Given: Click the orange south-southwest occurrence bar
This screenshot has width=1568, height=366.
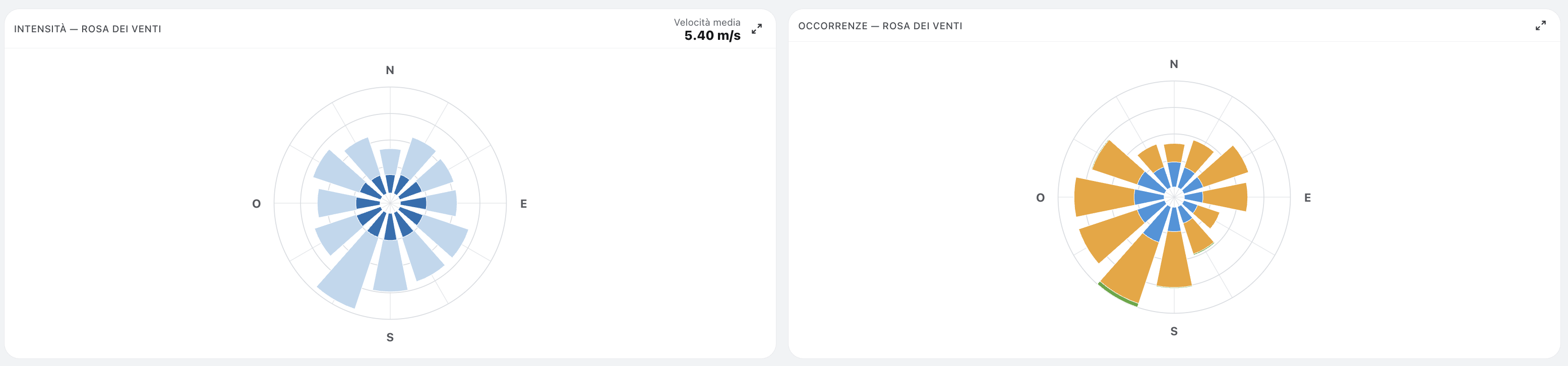Looking at the screenshot, I should coord(1131,269).
